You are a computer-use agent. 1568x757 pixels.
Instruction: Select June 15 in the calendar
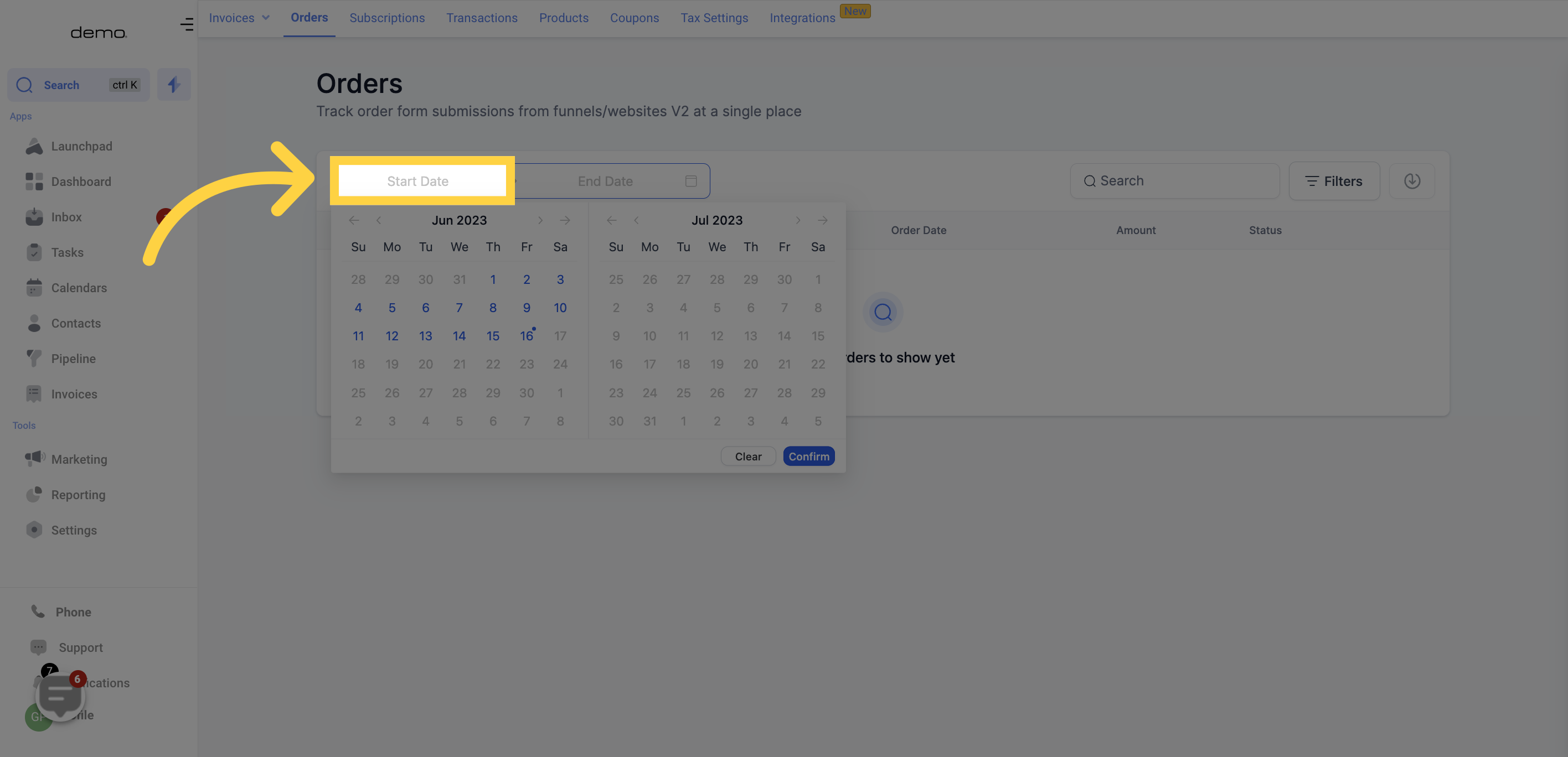[x=493, y=336]
